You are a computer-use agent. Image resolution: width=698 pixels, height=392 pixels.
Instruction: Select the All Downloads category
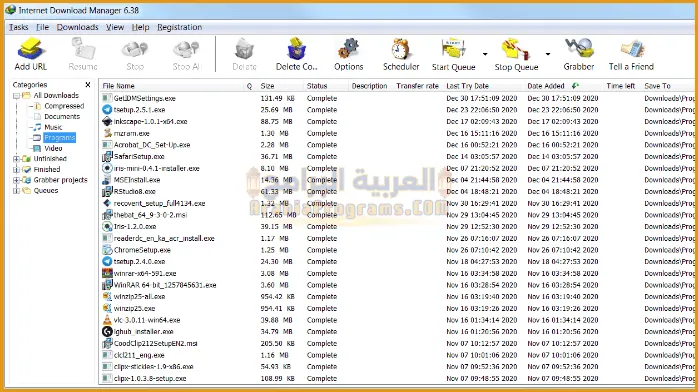pyautogui.click(x=56, y=96)
